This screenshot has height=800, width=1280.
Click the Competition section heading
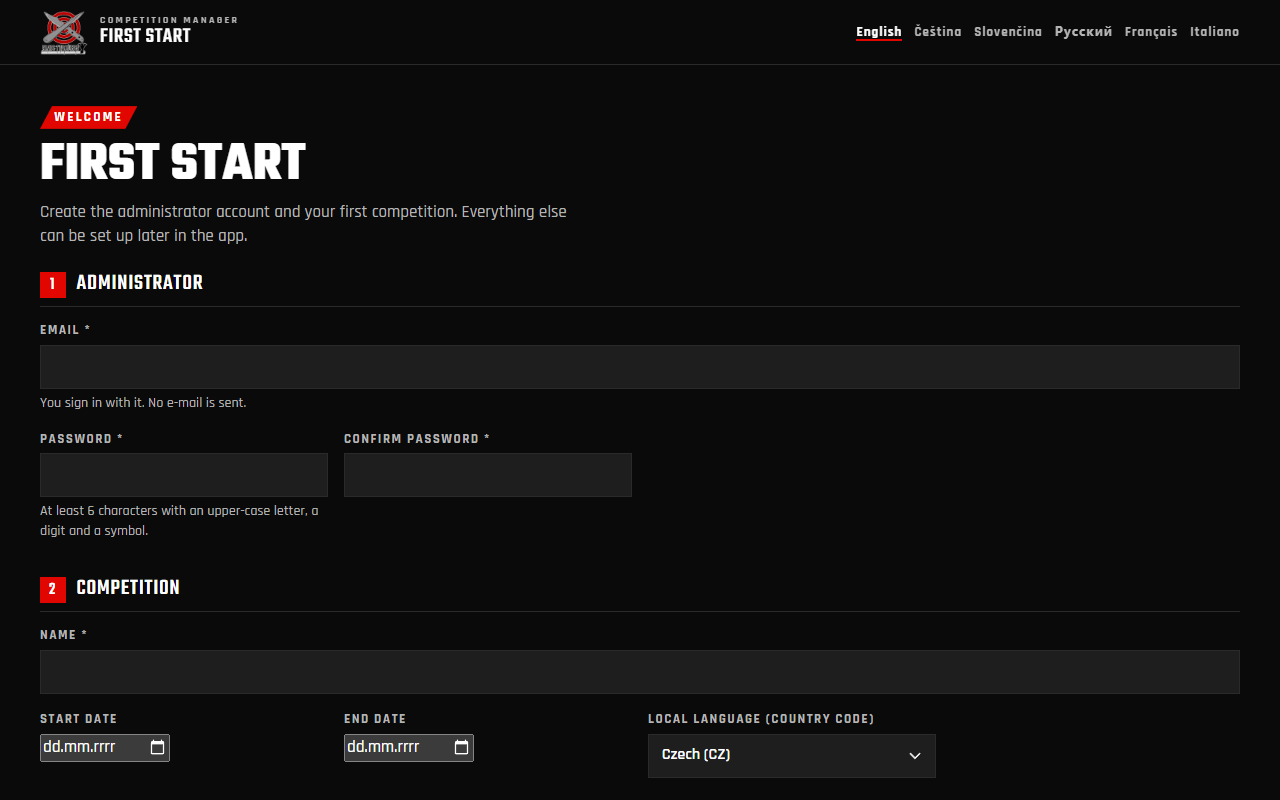pos(128,588)
